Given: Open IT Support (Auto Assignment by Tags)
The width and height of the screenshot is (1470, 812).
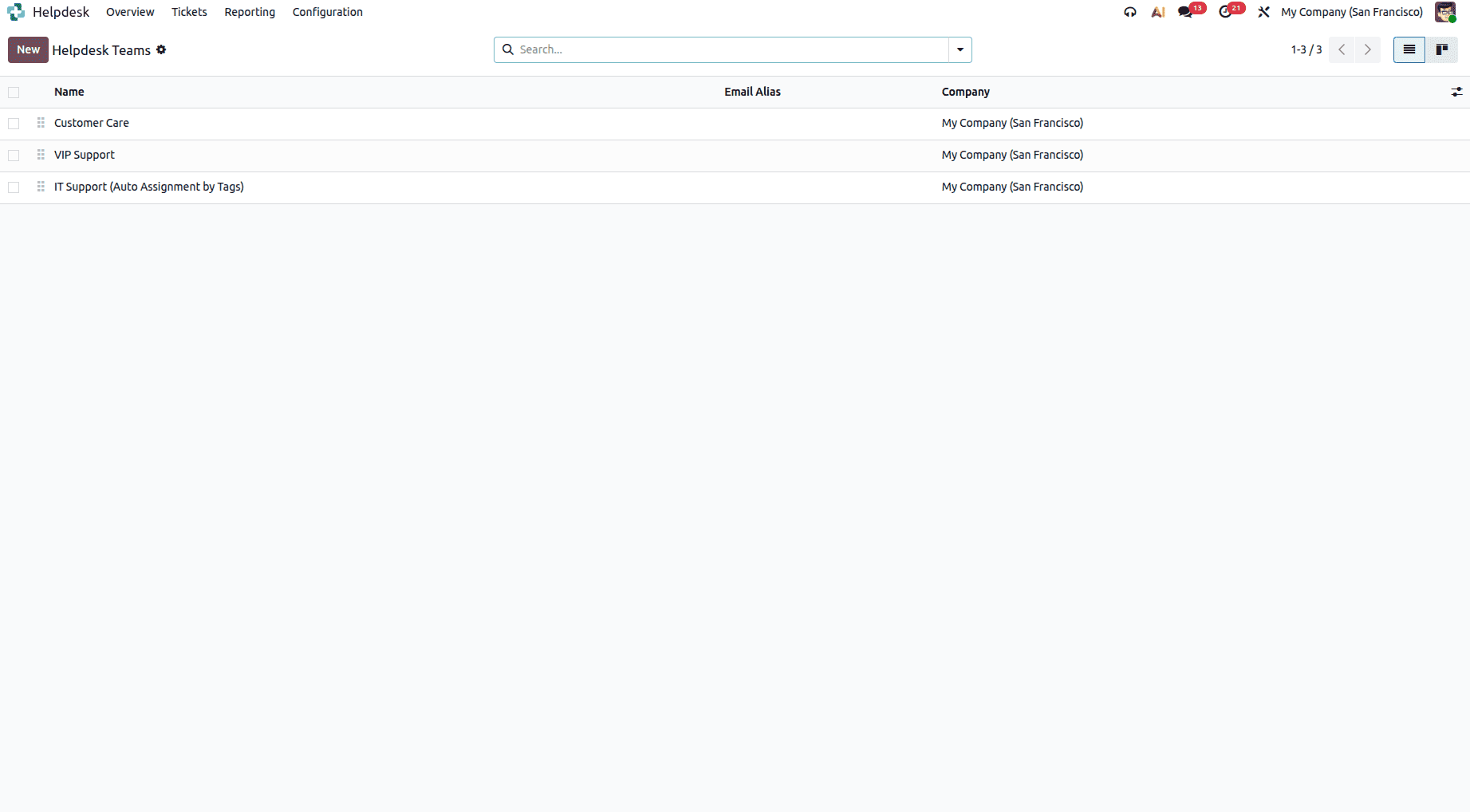Looking at the screenshot, I should click(x=149, y=187).
